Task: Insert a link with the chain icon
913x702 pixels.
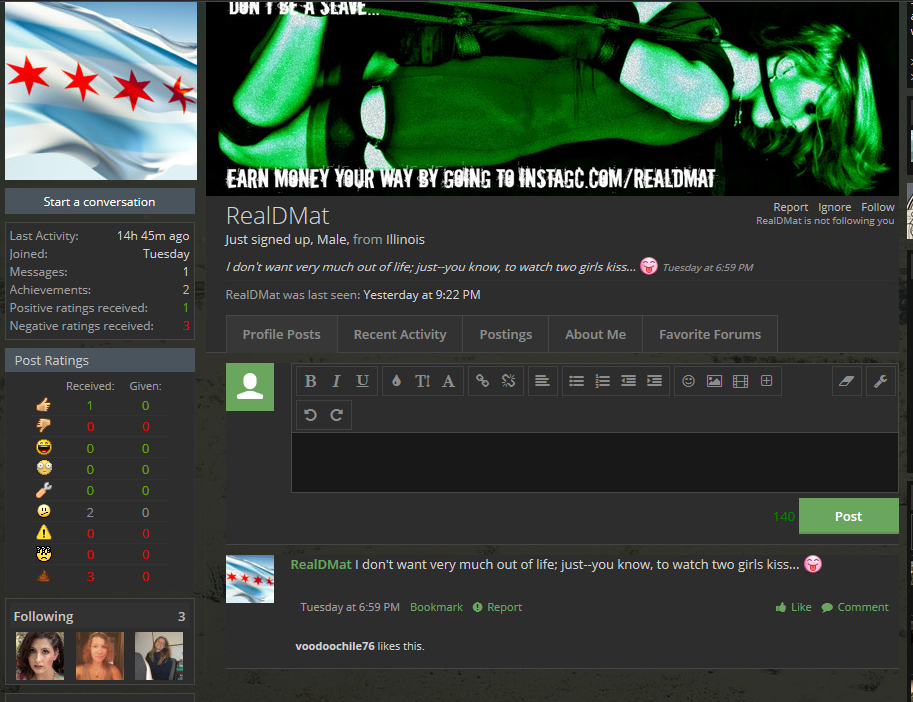Action: tap(482, 381)
